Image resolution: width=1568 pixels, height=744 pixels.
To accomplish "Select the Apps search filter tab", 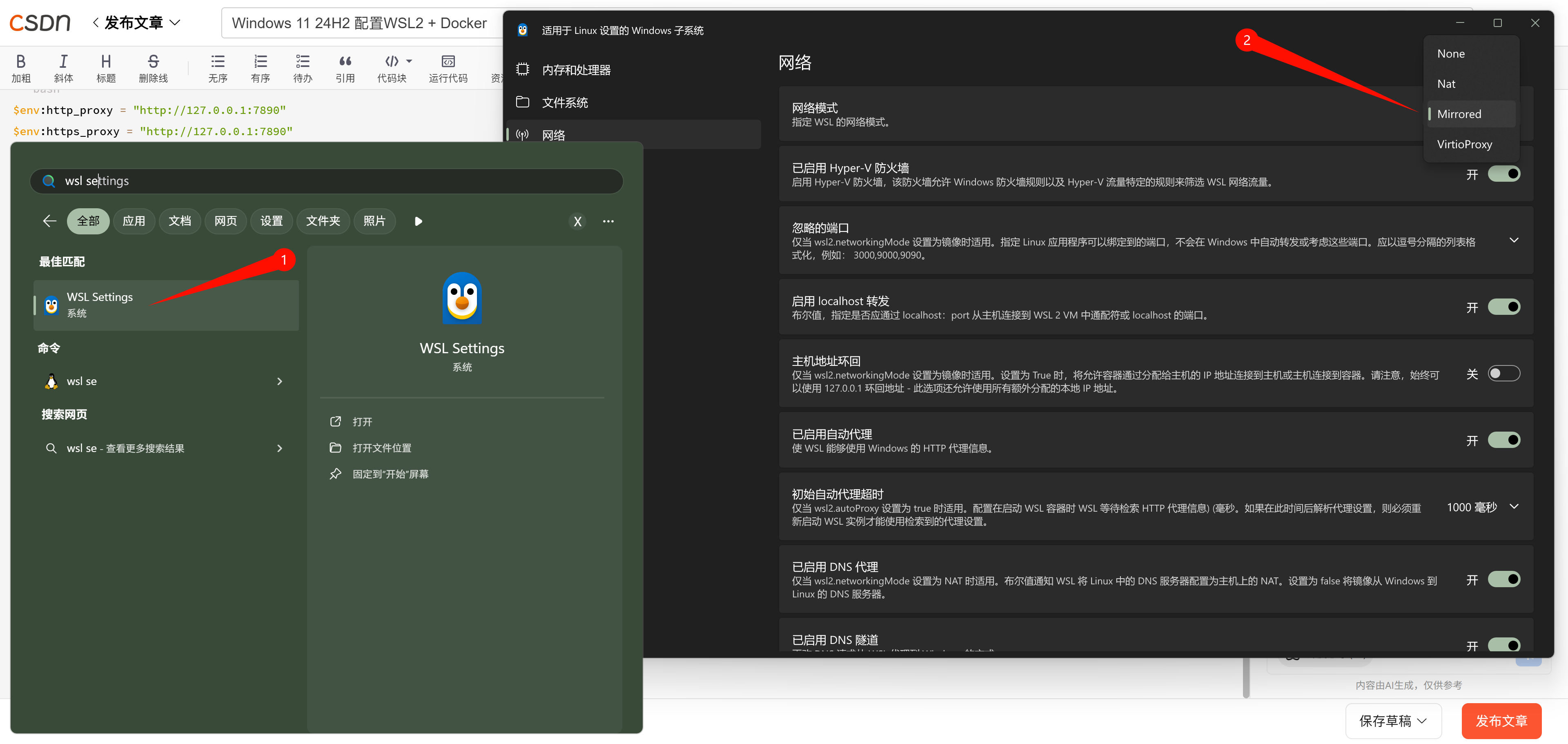I will (x=133, y=221).
